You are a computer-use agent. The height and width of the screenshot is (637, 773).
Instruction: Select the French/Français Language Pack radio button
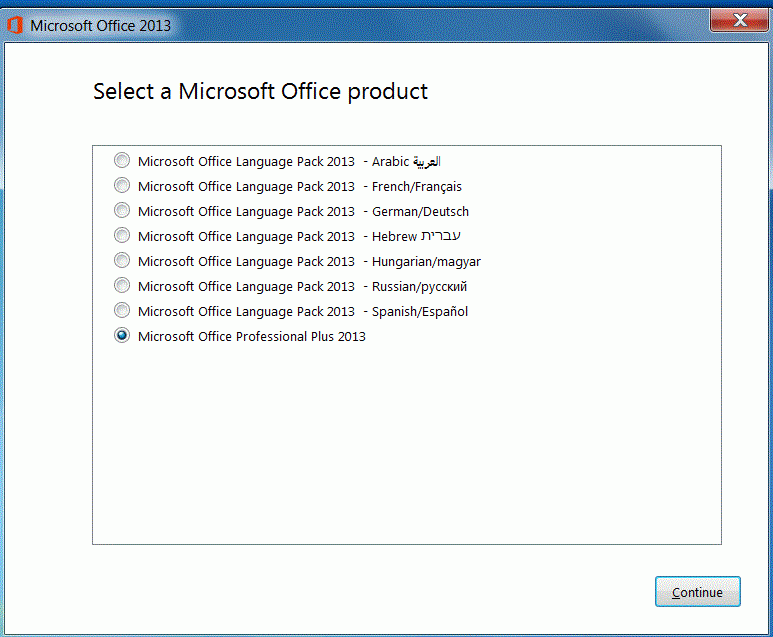click(x=122, y=185)
